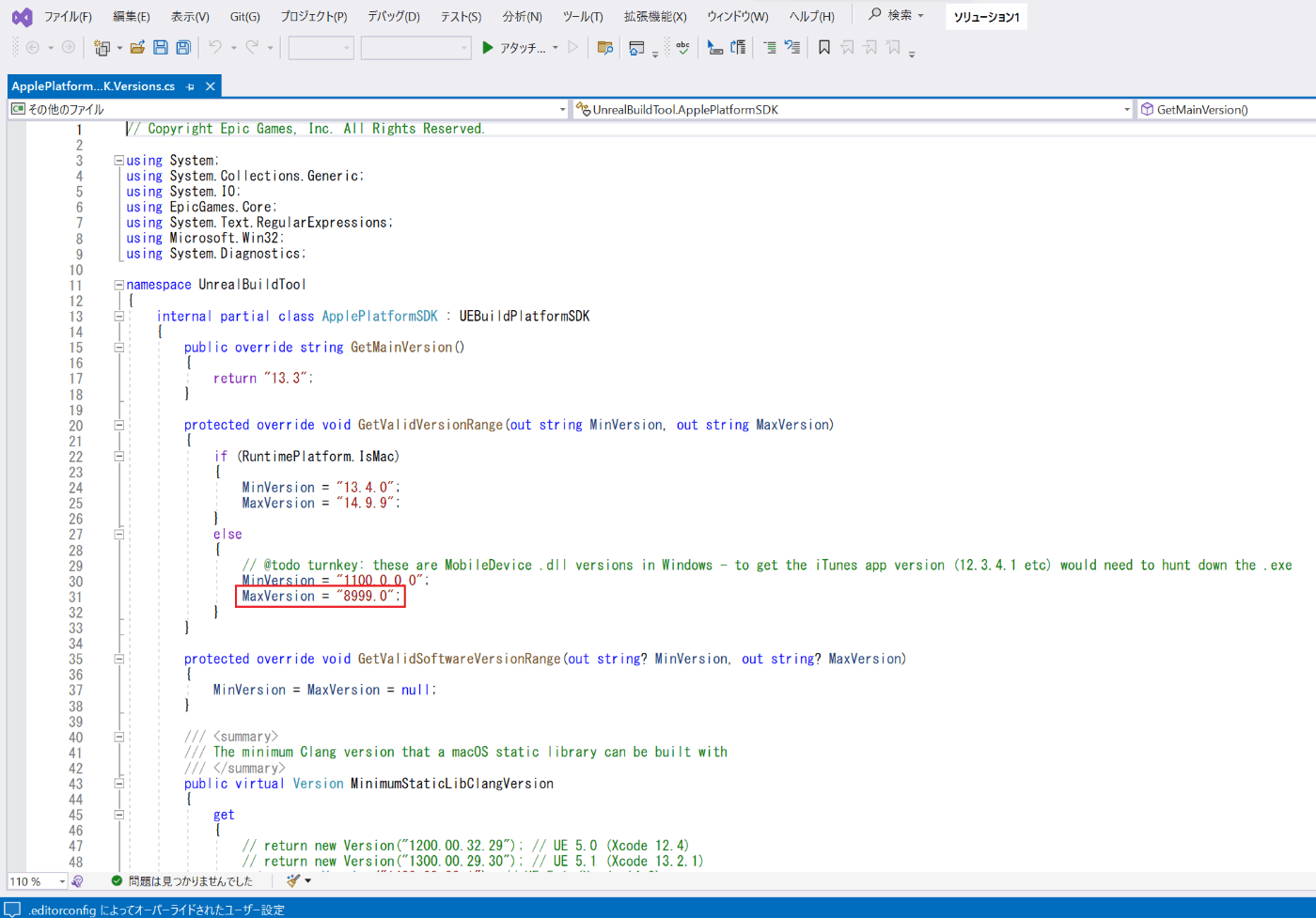Close the ApplePlatform...K.Versions.cs tab
The image size is (1316, 918).
click(211, 86)
